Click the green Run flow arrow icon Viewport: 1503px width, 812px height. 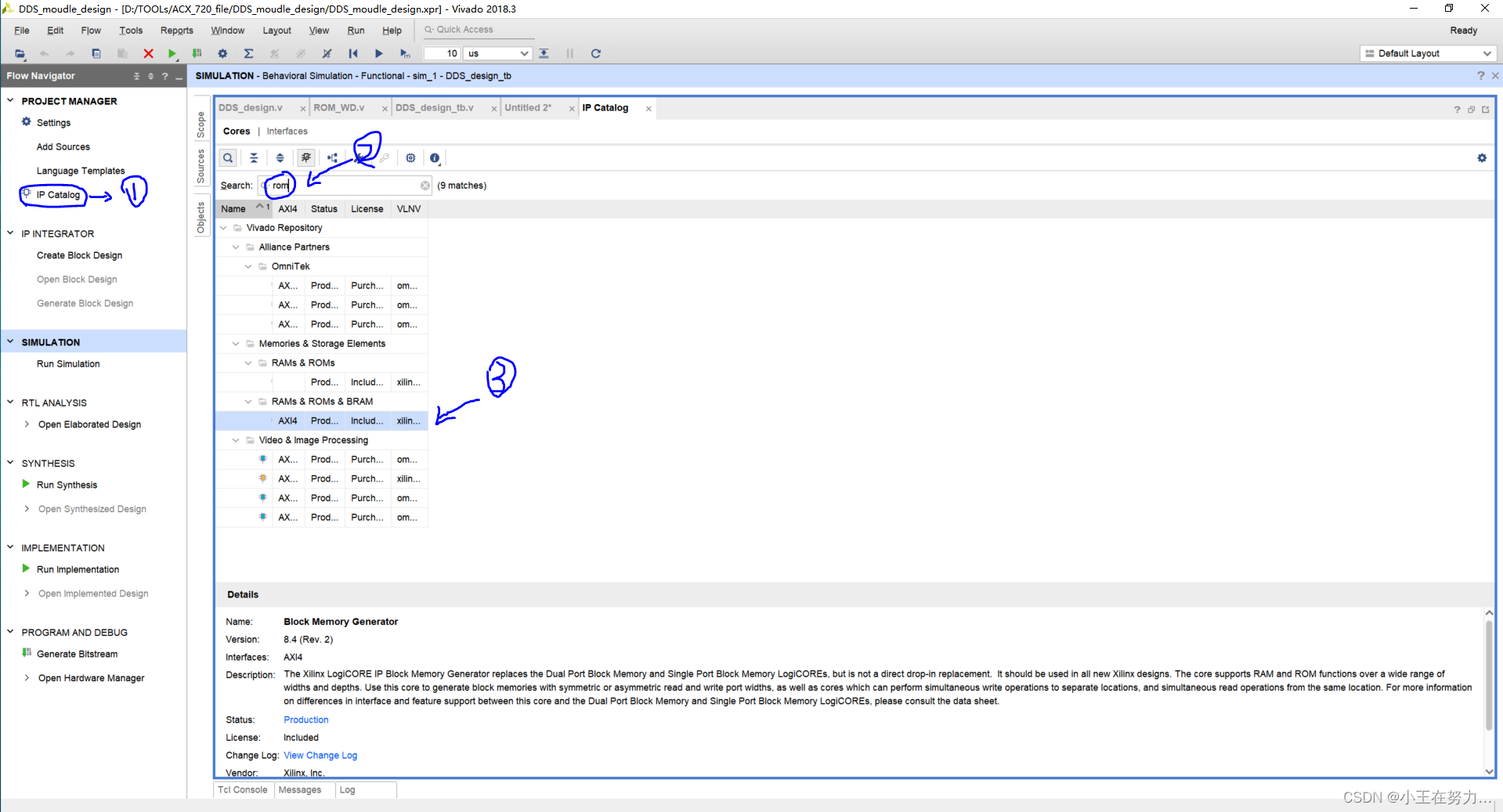click(x=172, y=53)
